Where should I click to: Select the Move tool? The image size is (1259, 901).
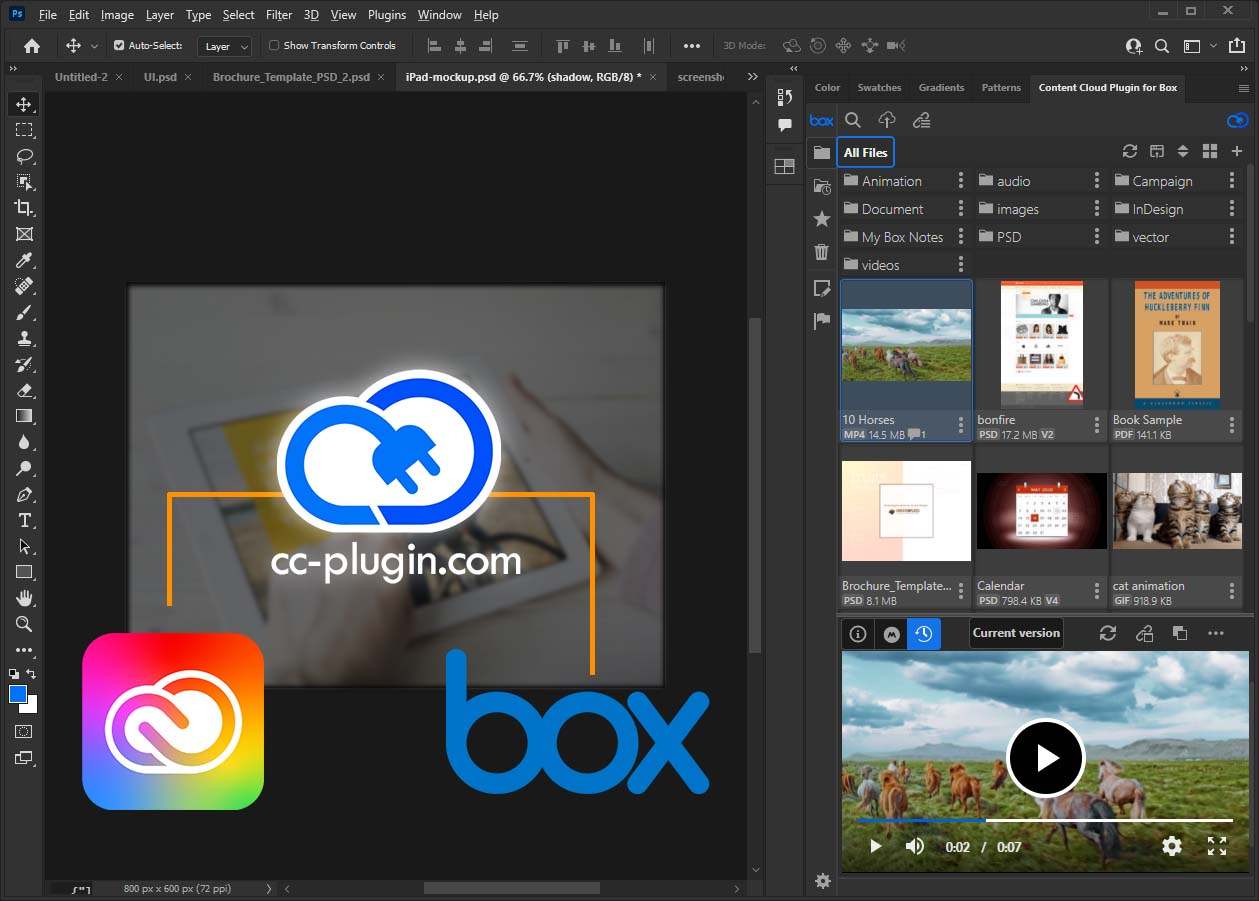pyautogui.click(x=23, y=103)
